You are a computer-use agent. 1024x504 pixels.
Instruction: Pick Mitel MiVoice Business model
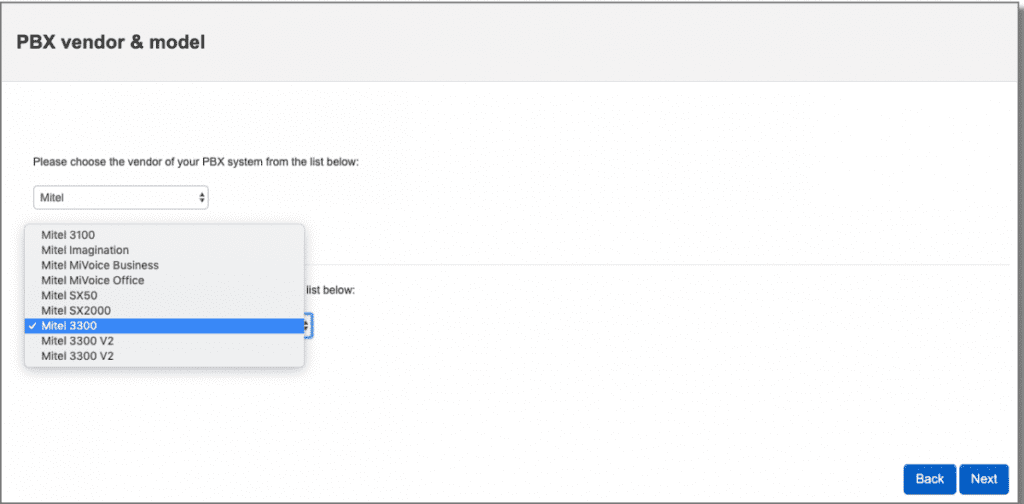100,265
